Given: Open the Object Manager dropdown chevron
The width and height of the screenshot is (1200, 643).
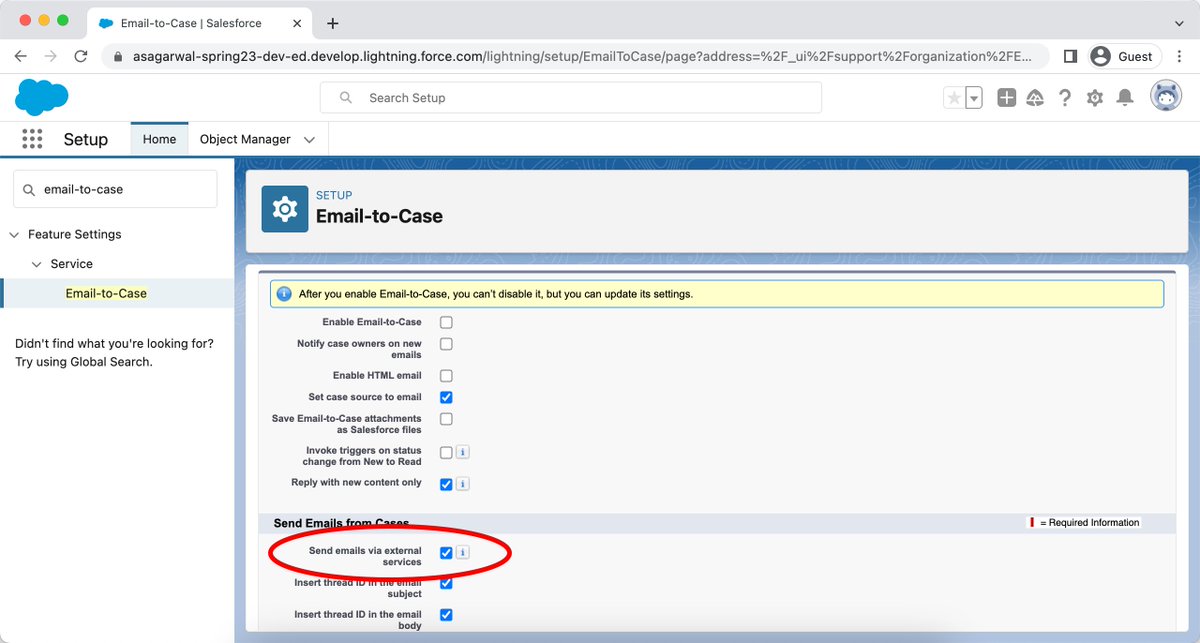Looking at the screenshot, I should [x=309, y=140].
